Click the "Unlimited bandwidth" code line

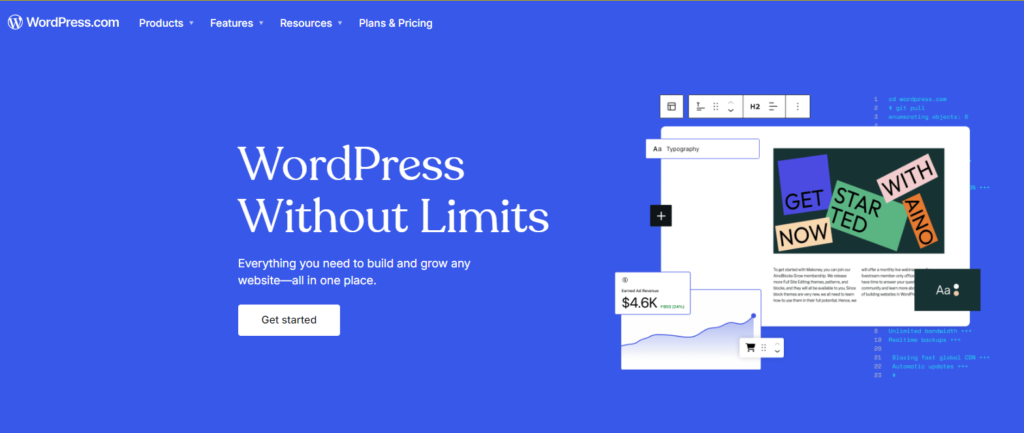(x=929, y=331)
